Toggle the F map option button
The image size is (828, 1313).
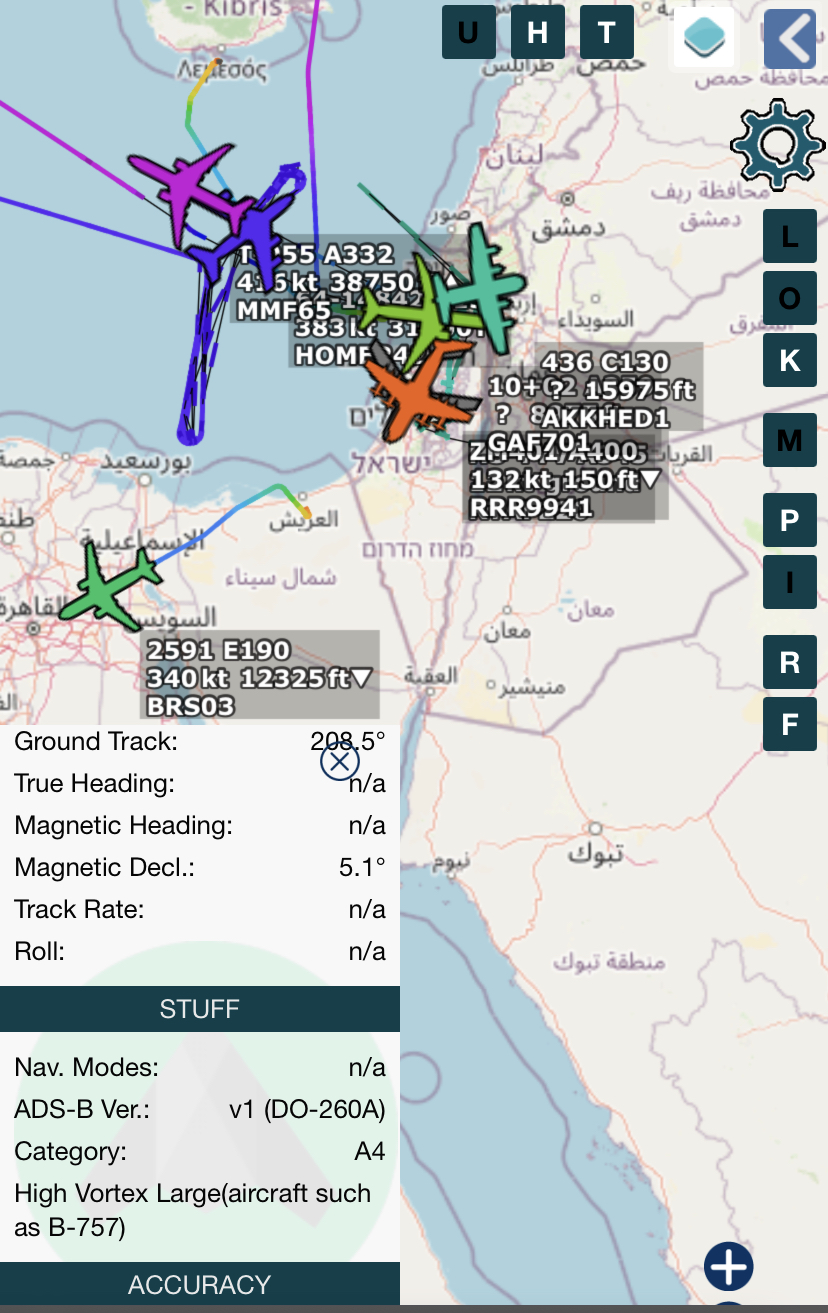[x=790, y=724]
